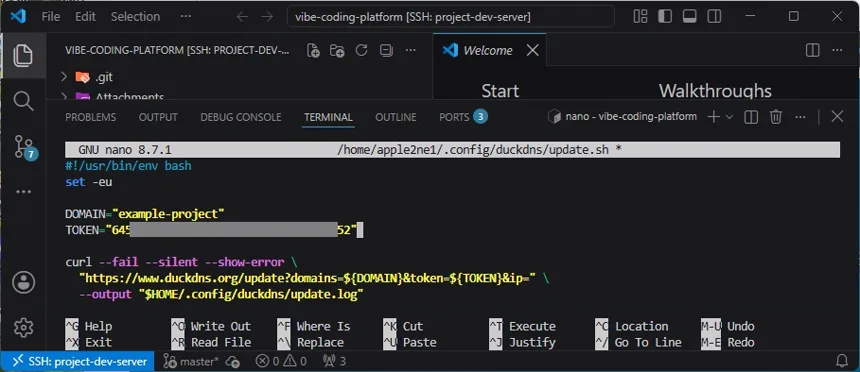This screenshot has width=860, height=372.
Task: Expand the .git folder
Action: [x=64, y=77]
